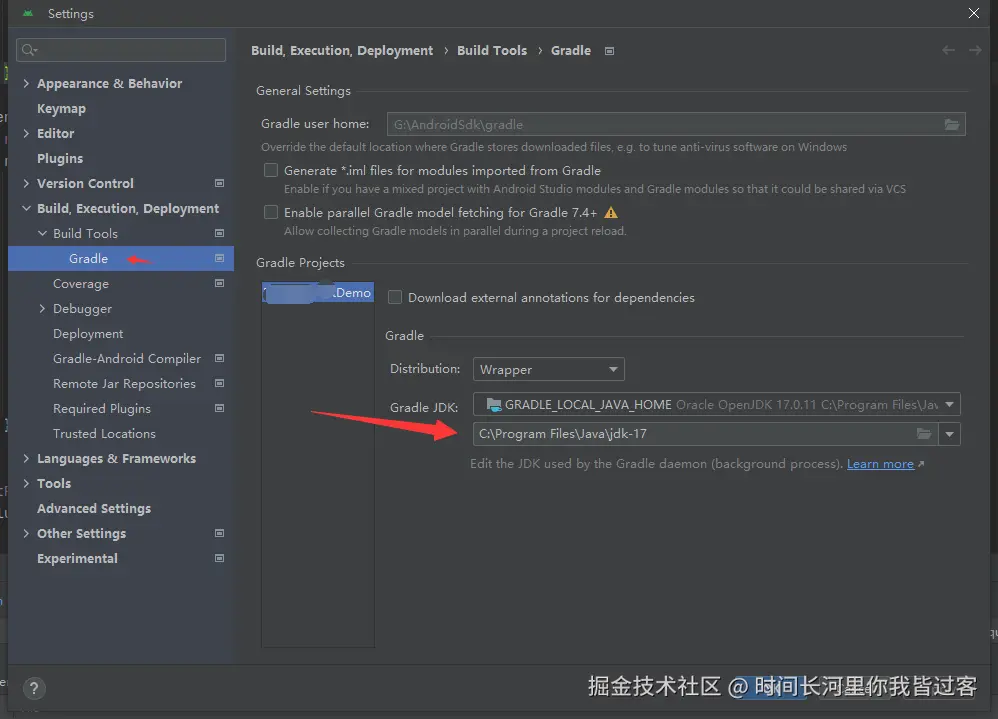Click the search magnifier icon in the settings search
The height and width of the screenshot is (719, 998).
[29, 50]
